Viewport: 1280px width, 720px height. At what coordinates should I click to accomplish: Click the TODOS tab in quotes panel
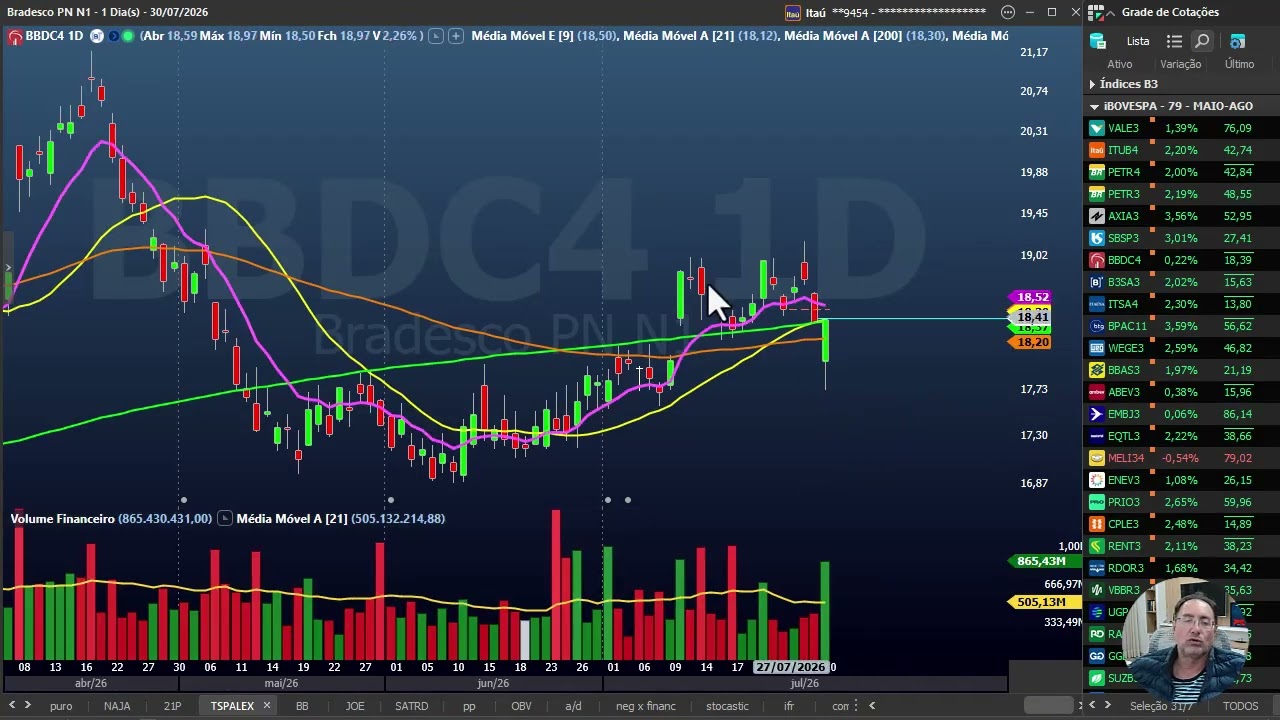click(x=1240, y=706)
